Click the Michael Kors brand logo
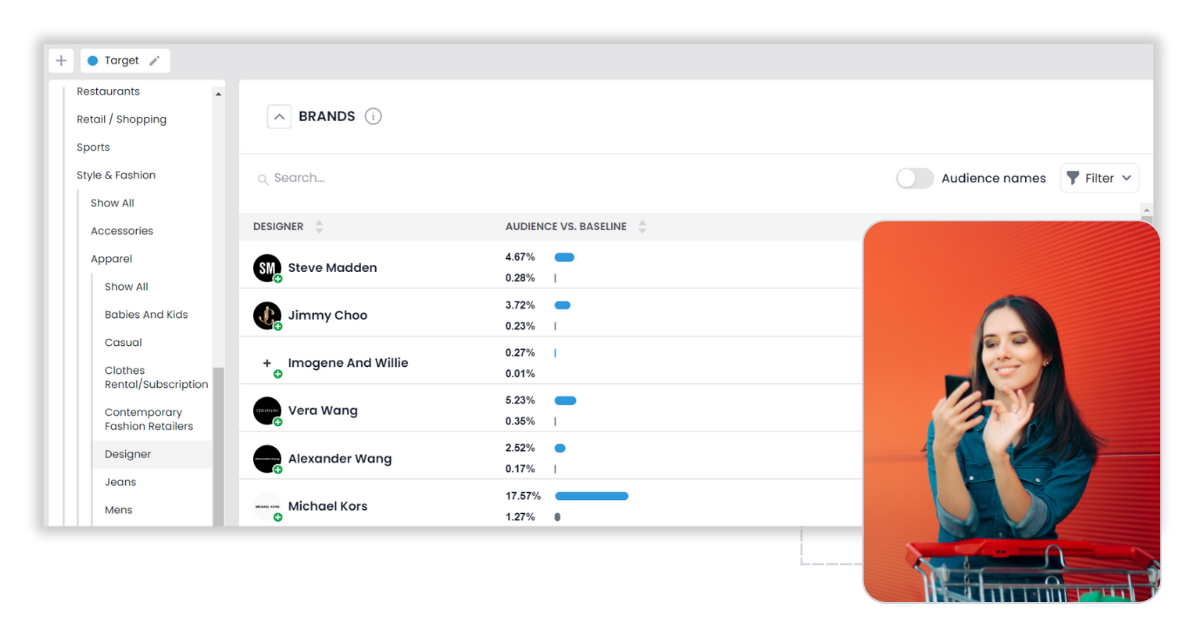This screenshot has width=1200, height=628. click(267, 506)
